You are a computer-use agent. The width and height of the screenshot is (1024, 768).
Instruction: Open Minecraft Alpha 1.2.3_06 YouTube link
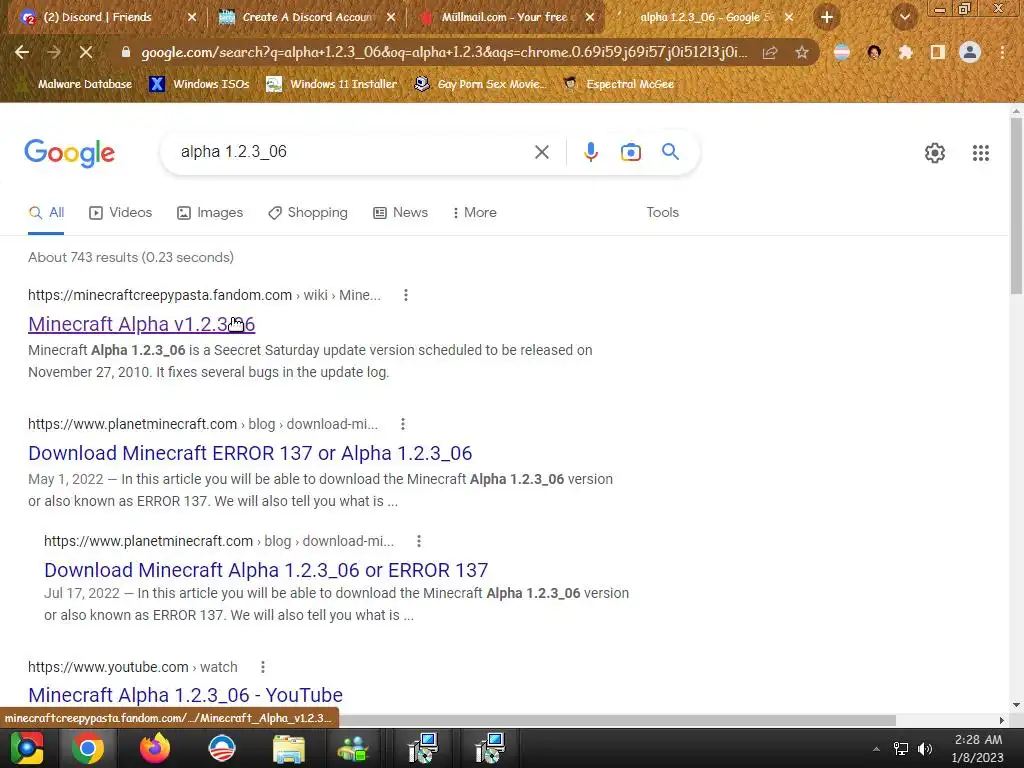click(185, 695)
